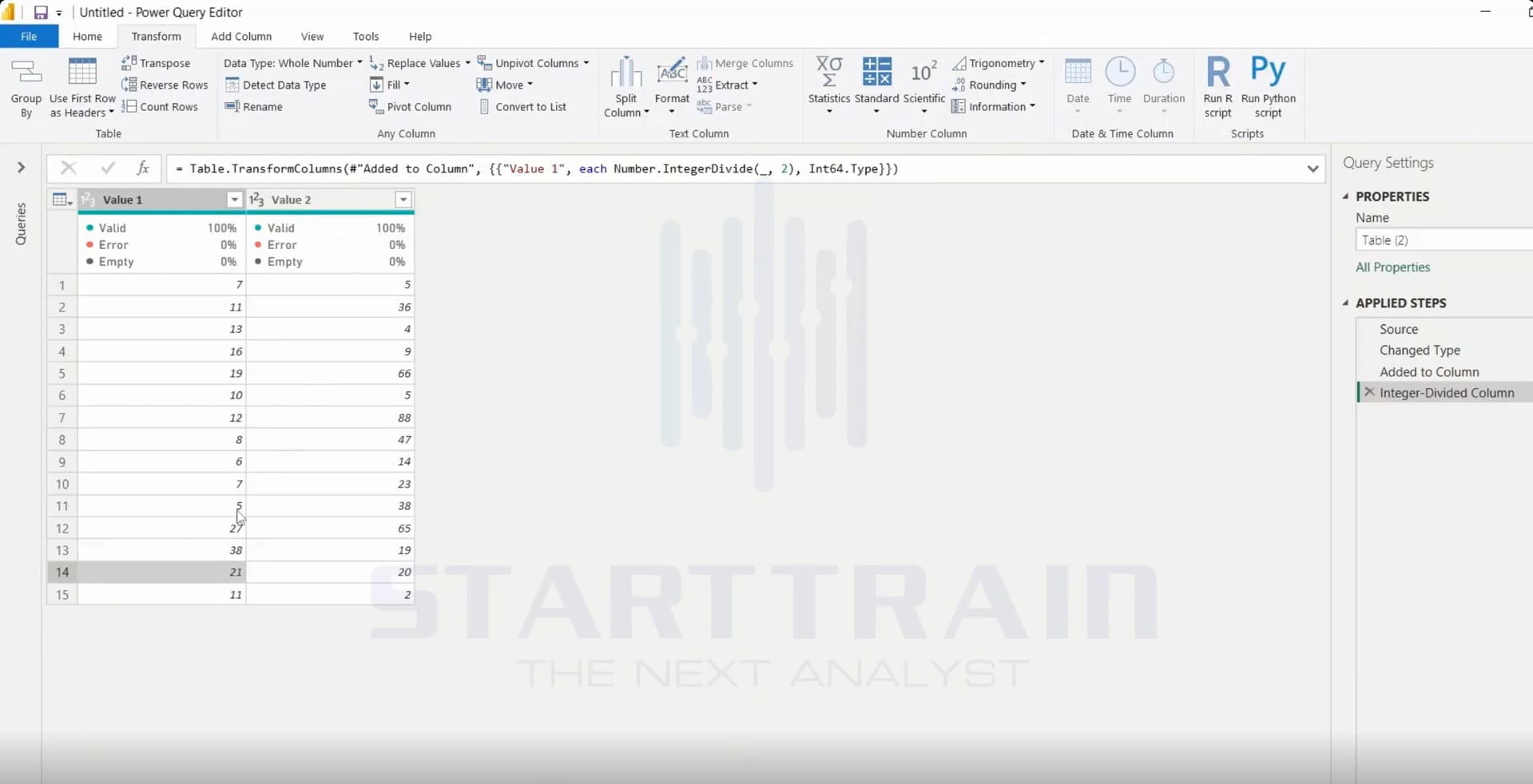Click Run R script
The height and width of the screenshot is (784, 1533).
(1217, 86)
